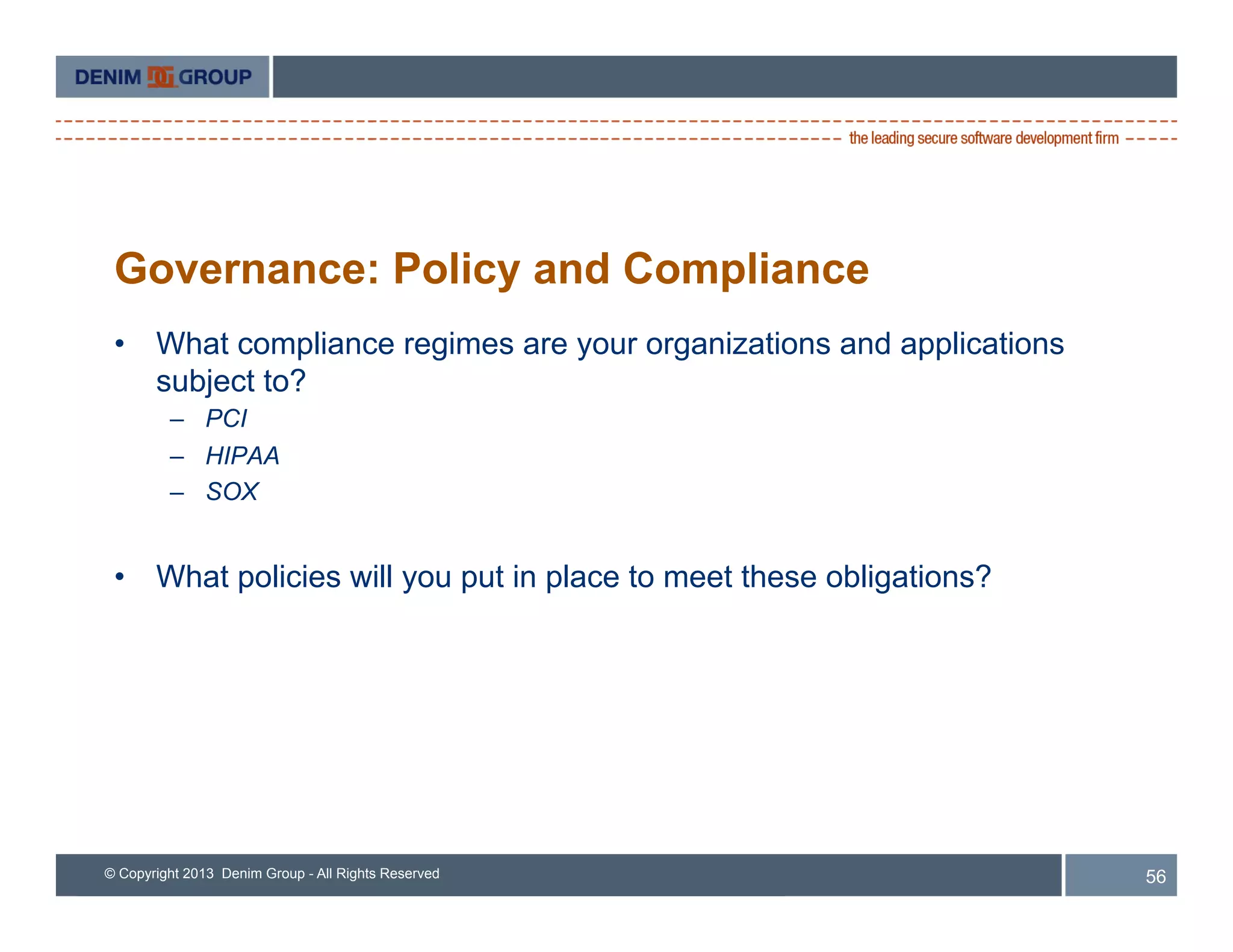Click the GROUP word in logo
Viewport: 1233px width, 952px height.
click(215, 77)
